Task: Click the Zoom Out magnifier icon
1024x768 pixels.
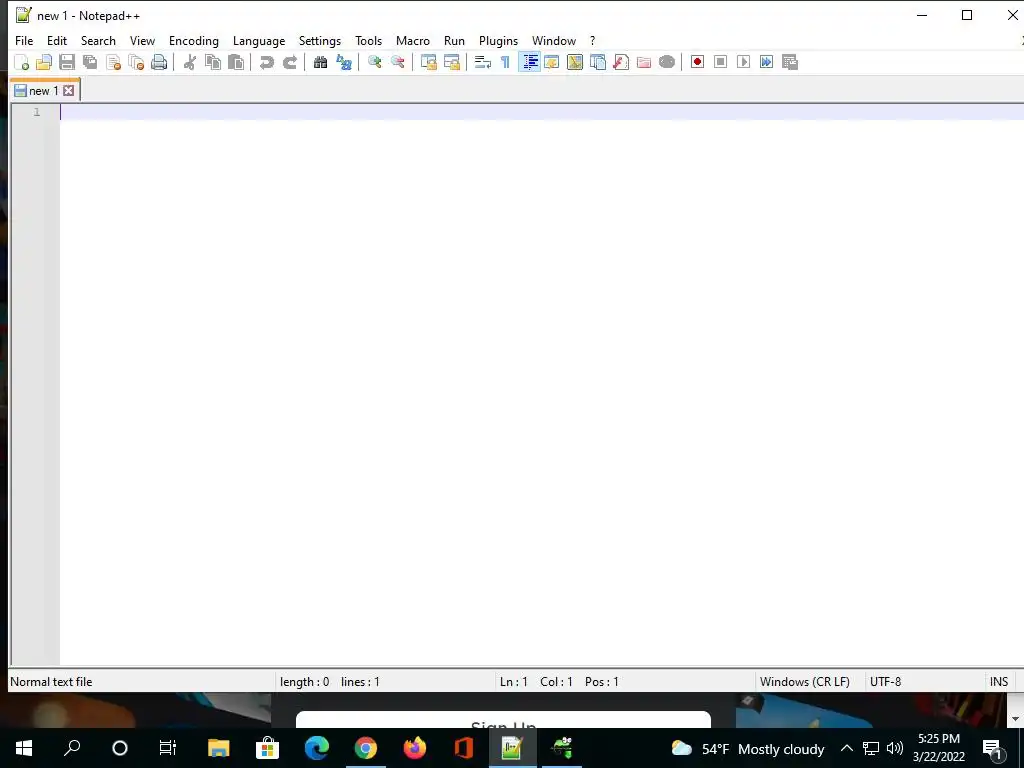Action: pos(397,62)
